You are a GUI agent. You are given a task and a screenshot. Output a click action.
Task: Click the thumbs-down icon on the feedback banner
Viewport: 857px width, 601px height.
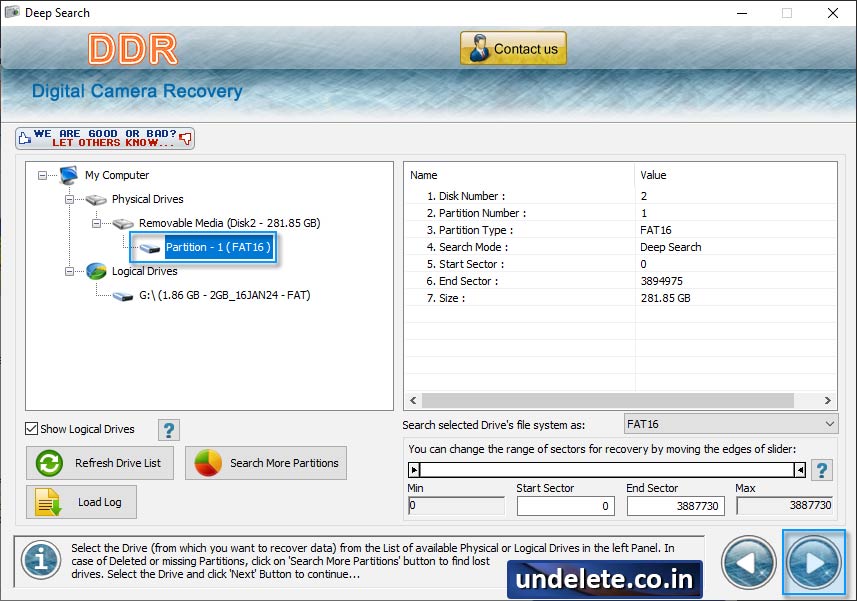(186, 138)
